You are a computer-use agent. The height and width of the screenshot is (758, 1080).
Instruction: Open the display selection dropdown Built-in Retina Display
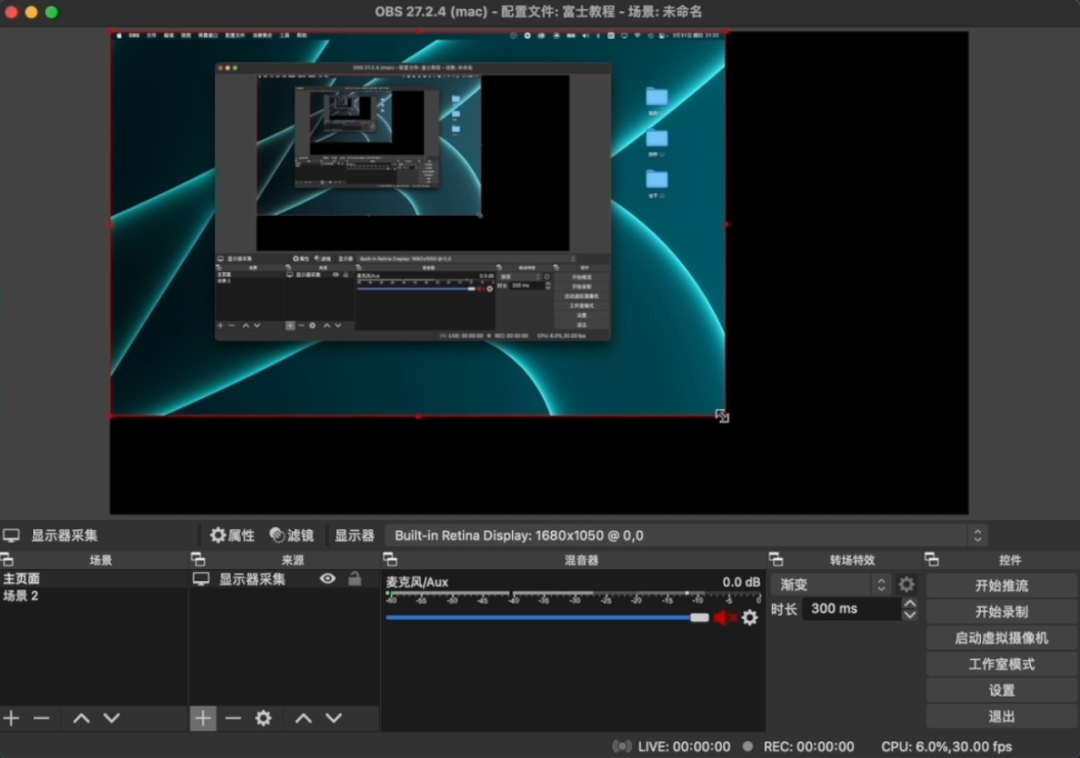tap(687, 536)
